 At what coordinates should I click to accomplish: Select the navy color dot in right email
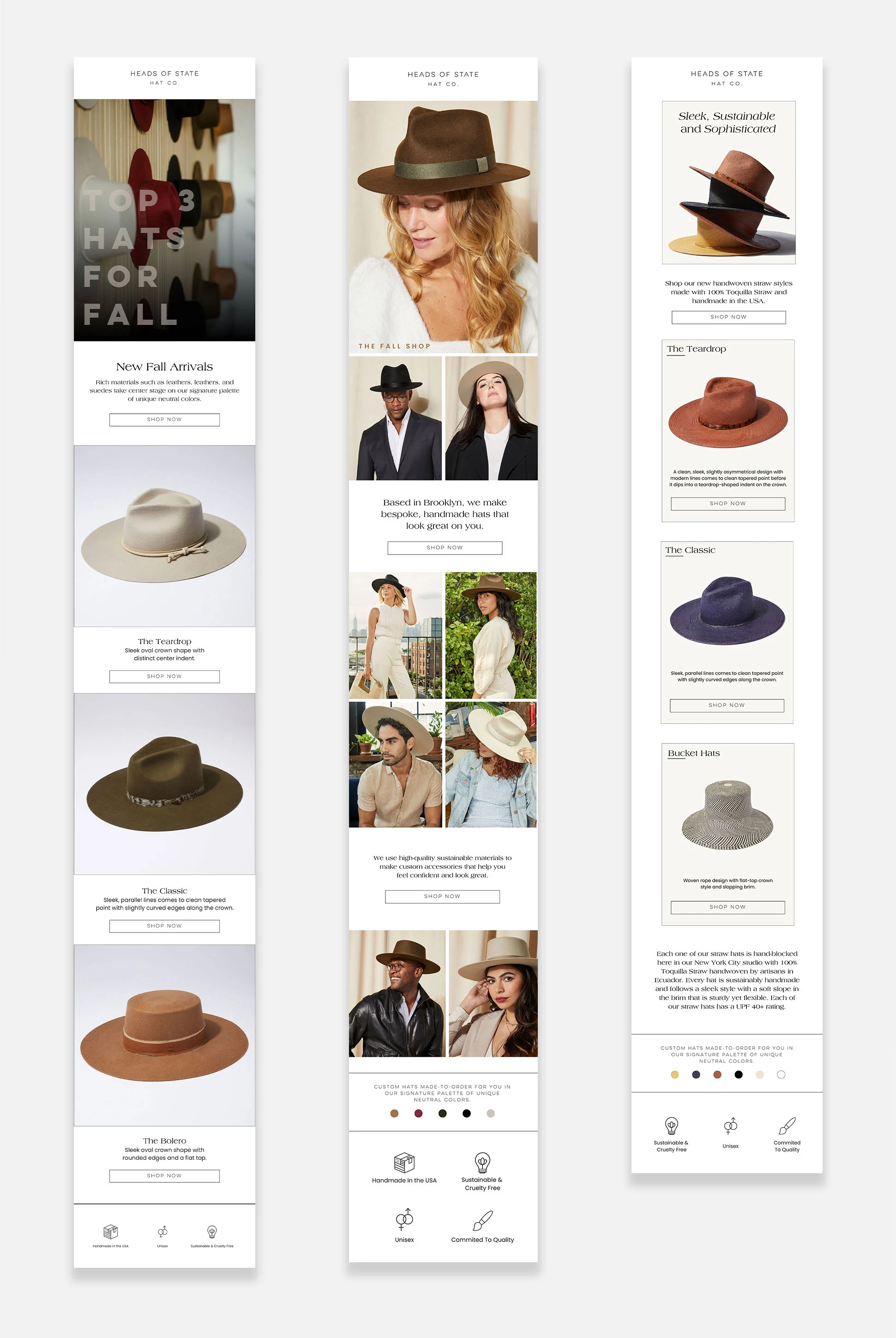pyautogui.click(x=696, y=1074)
